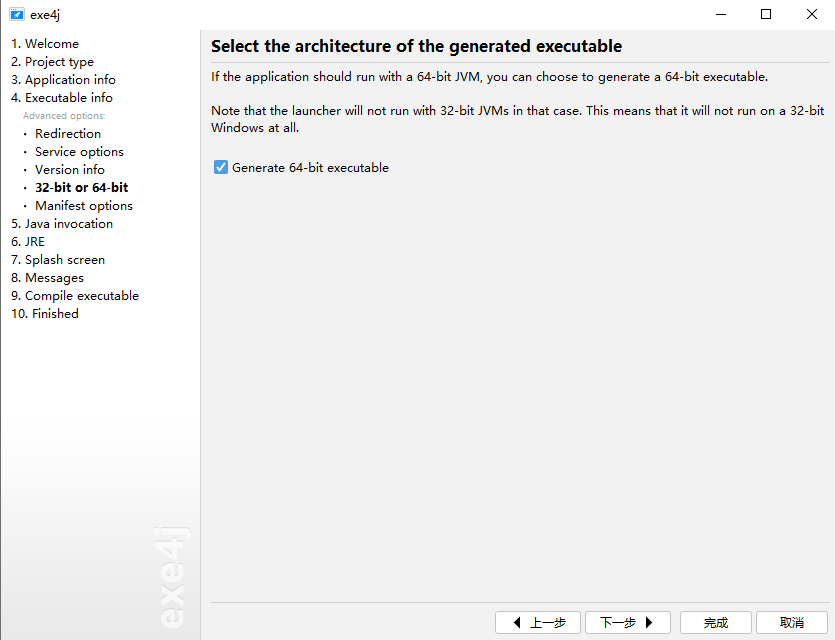The image size is (835, 640).
Task: Open the Project type step
Action: click(x=52, y=62)
